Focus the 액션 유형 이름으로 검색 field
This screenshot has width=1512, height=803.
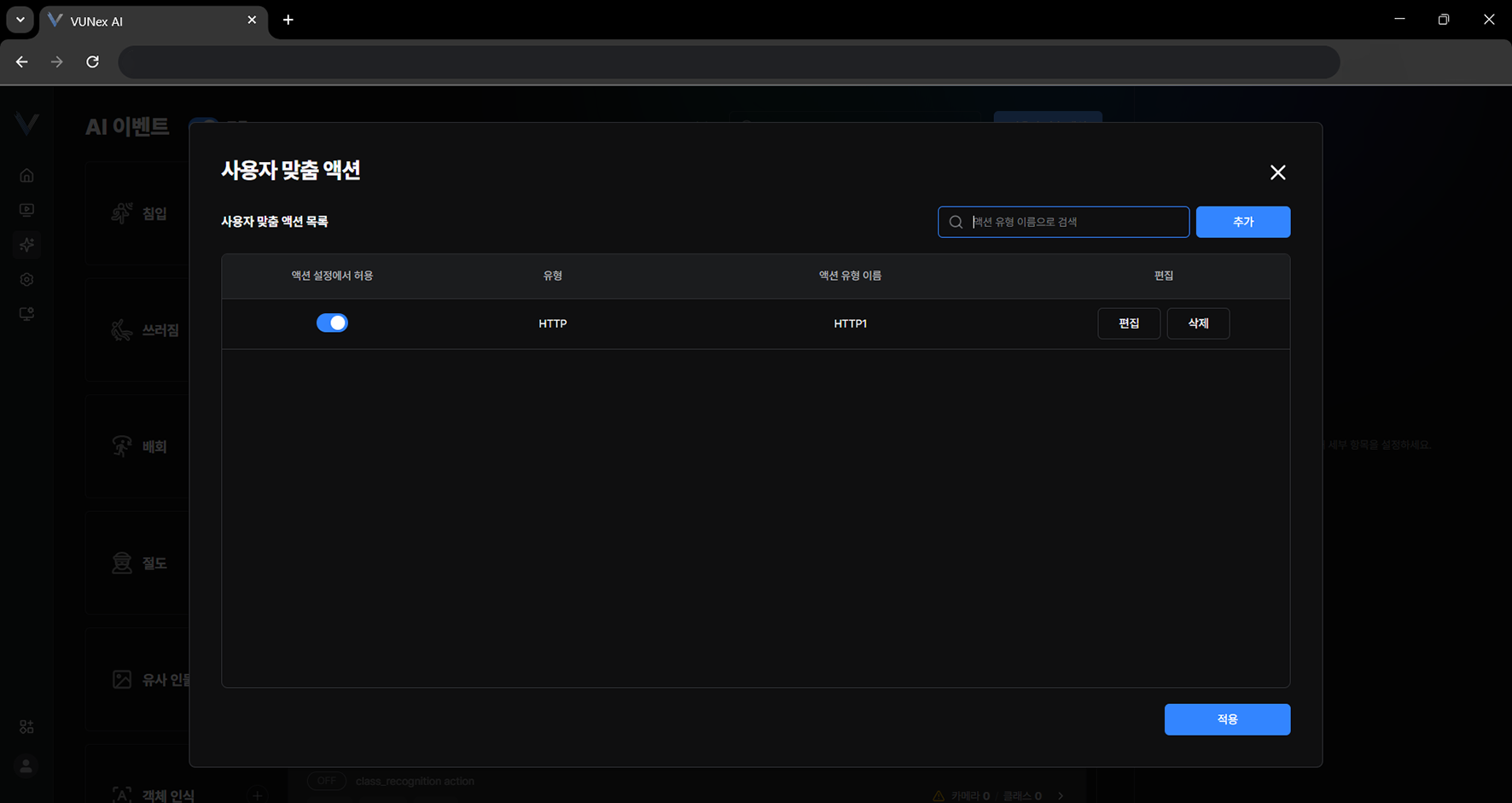[x=1075, y=222]
